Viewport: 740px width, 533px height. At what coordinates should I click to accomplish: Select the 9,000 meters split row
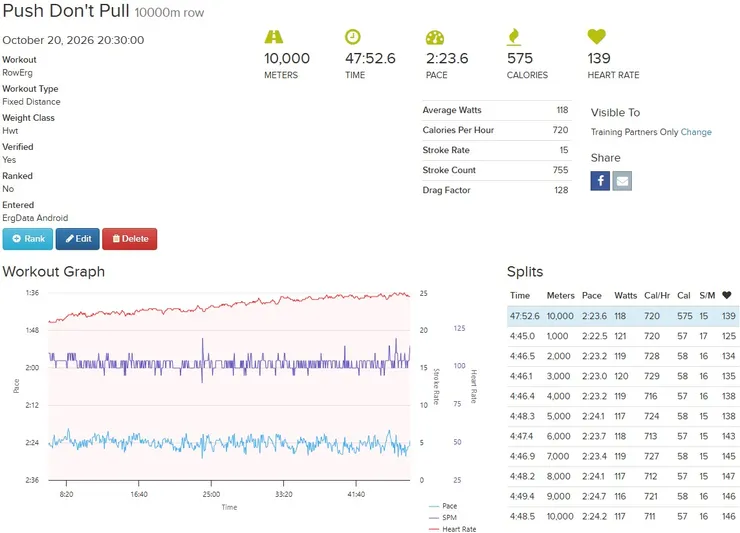click(623, 497)
